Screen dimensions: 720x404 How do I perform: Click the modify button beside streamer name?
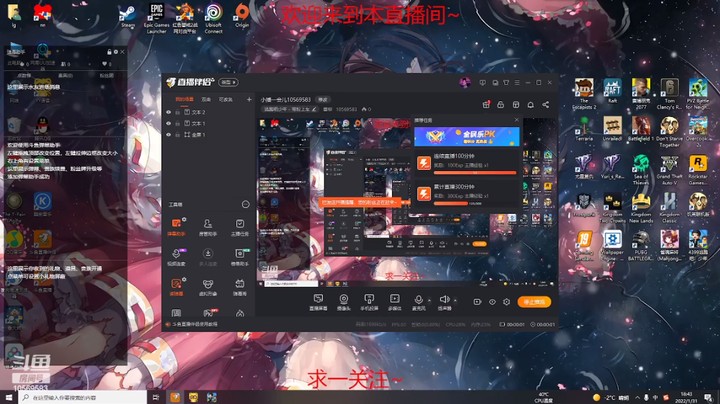pyautogui.click(x=323, y=100)
